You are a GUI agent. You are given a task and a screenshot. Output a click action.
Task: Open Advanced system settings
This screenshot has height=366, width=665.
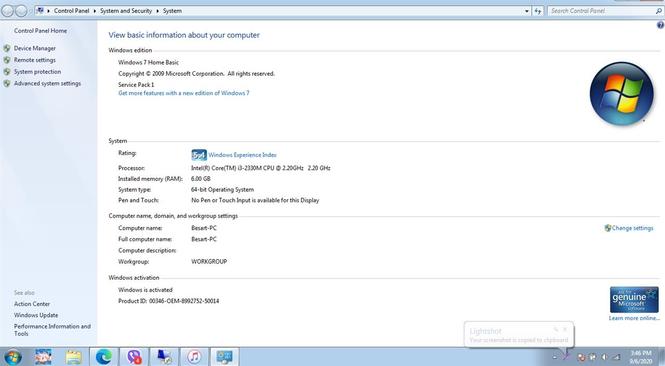pos(47,84)
